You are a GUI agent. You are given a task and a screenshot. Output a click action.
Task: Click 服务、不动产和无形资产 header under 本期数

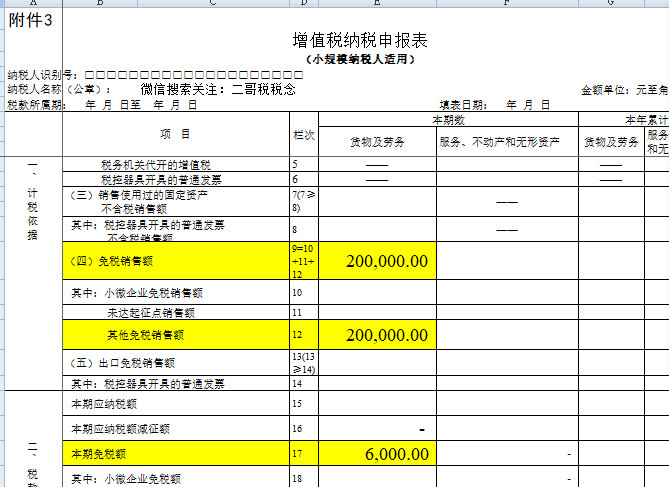click(x=507, y=142)
